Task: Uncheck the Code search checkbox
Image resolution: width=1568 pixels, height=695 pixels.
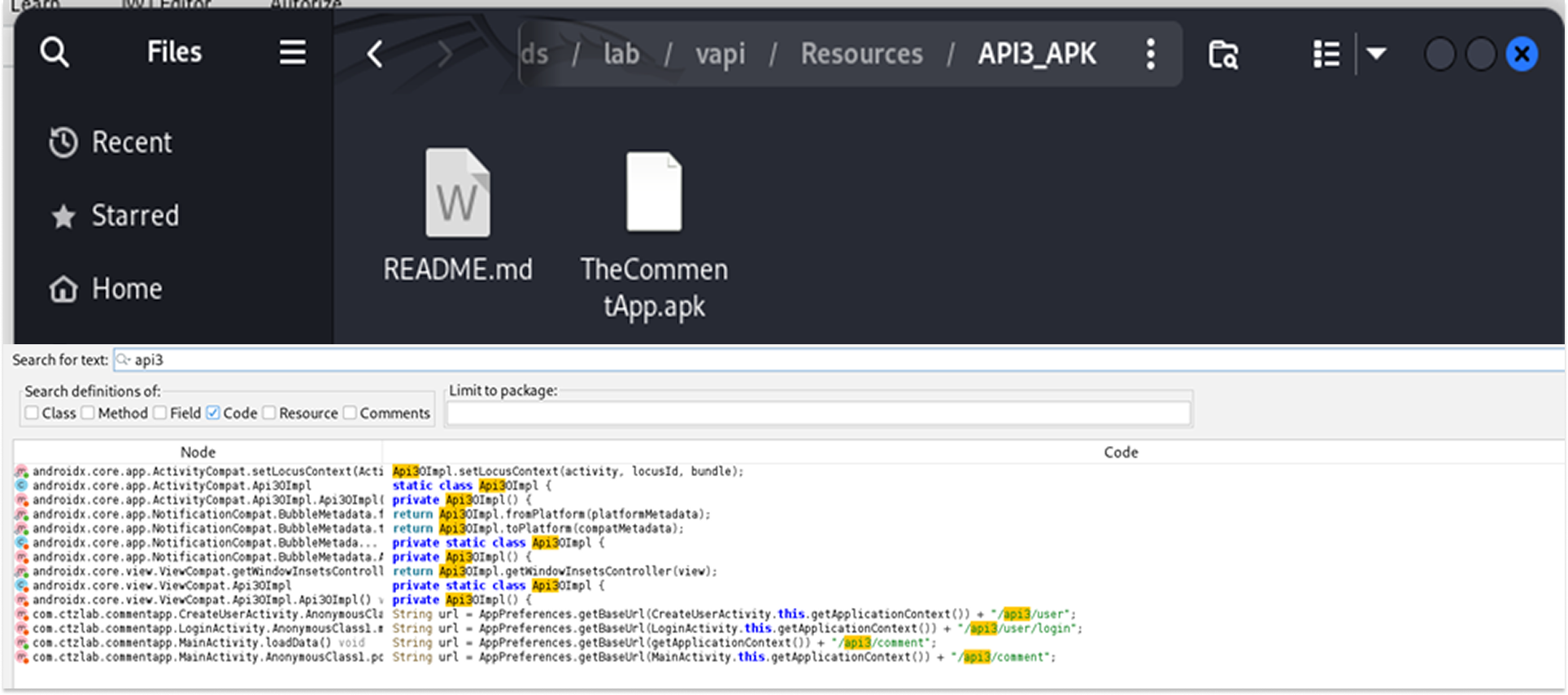Action: click(x=213, y=413)
